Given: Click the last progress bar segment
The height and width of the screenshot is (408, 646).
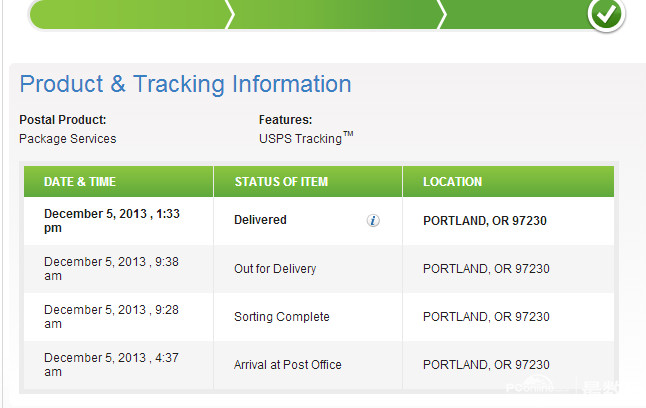Looking at the screenshot, I should pyautogui.click(x=515, y=14).
